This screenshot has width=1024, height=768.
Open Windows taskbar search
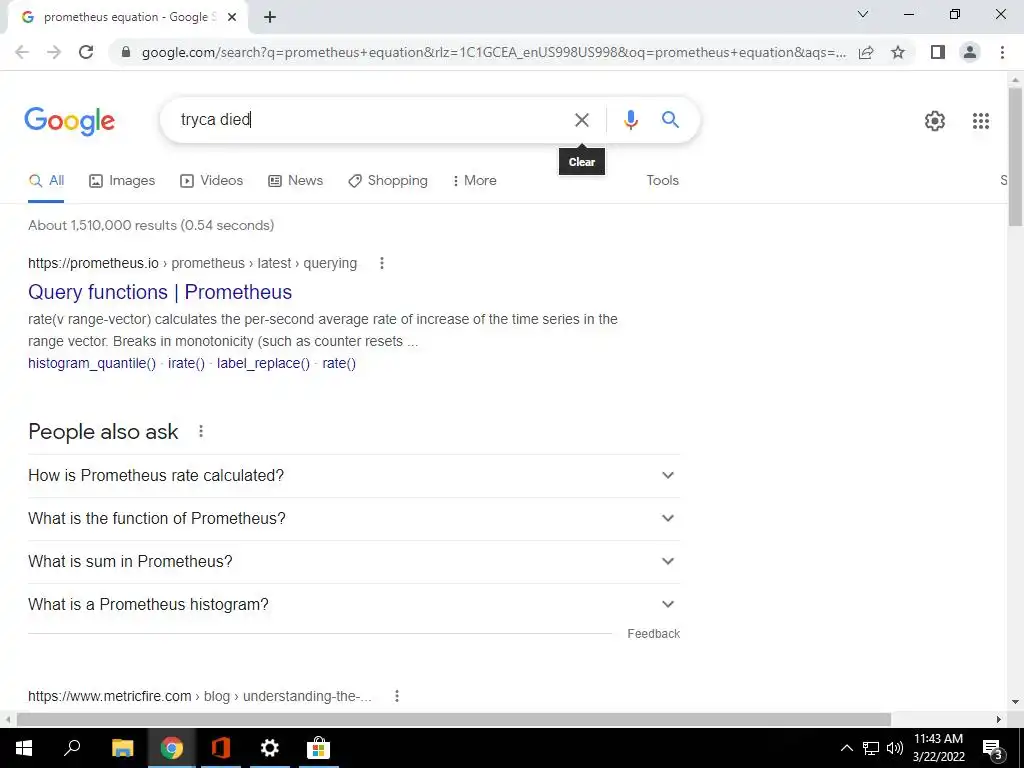click(x=72, y=748)
